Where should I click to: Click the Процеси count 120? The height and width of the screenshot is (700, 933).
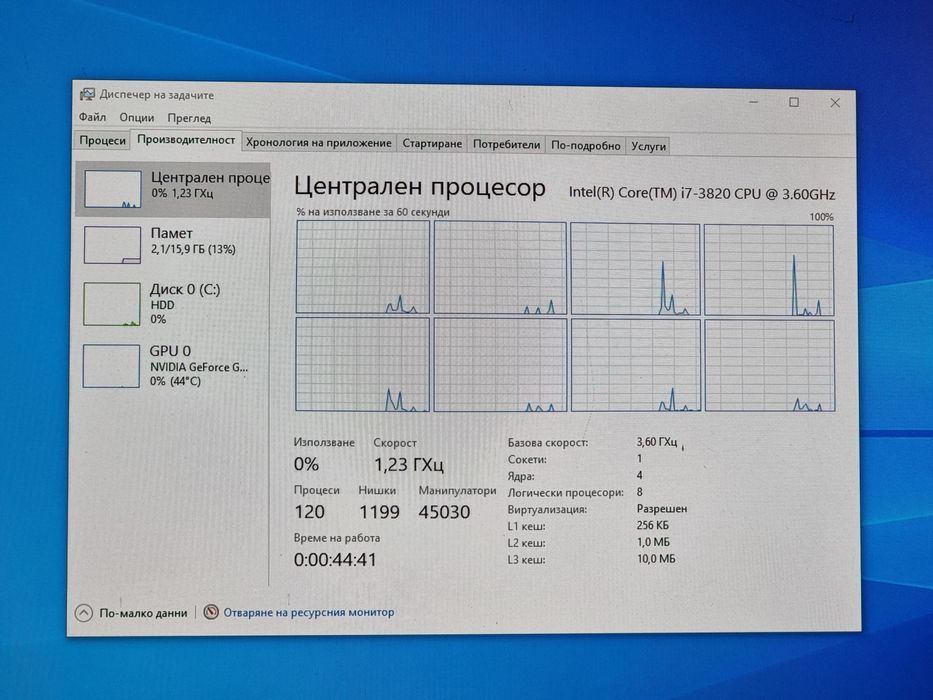309,512
